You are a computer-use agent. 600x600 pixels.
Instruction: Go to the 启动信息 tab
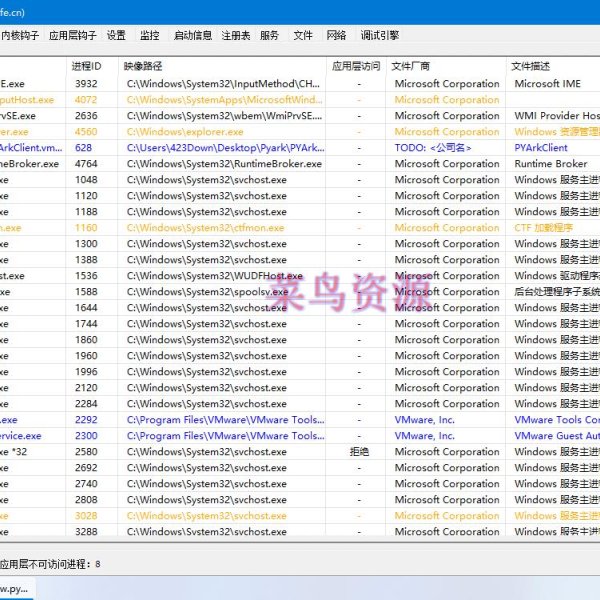(x=192, y=35)
